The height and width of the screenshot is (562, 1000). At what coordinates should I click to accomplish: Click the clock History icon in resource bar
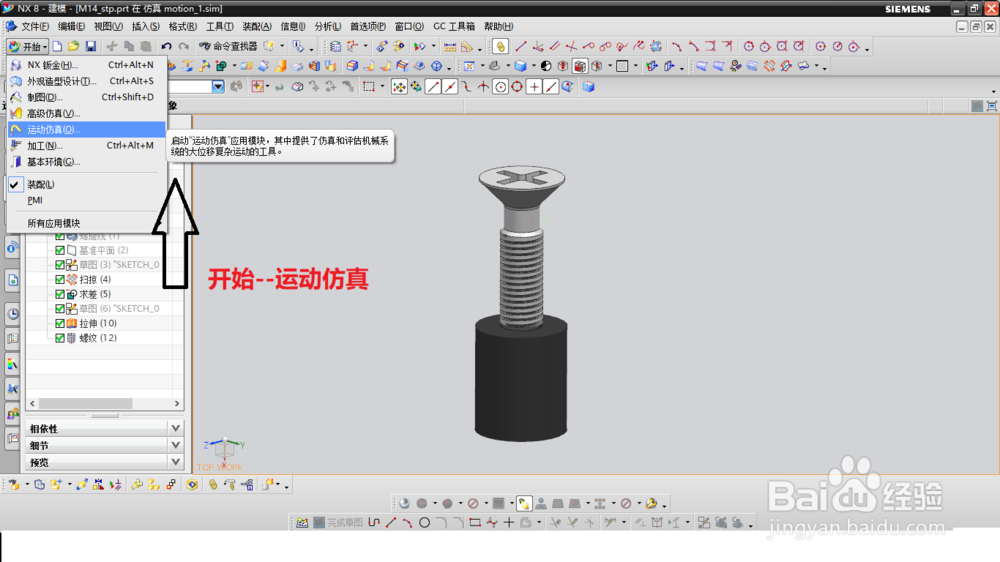click(13, 313)
